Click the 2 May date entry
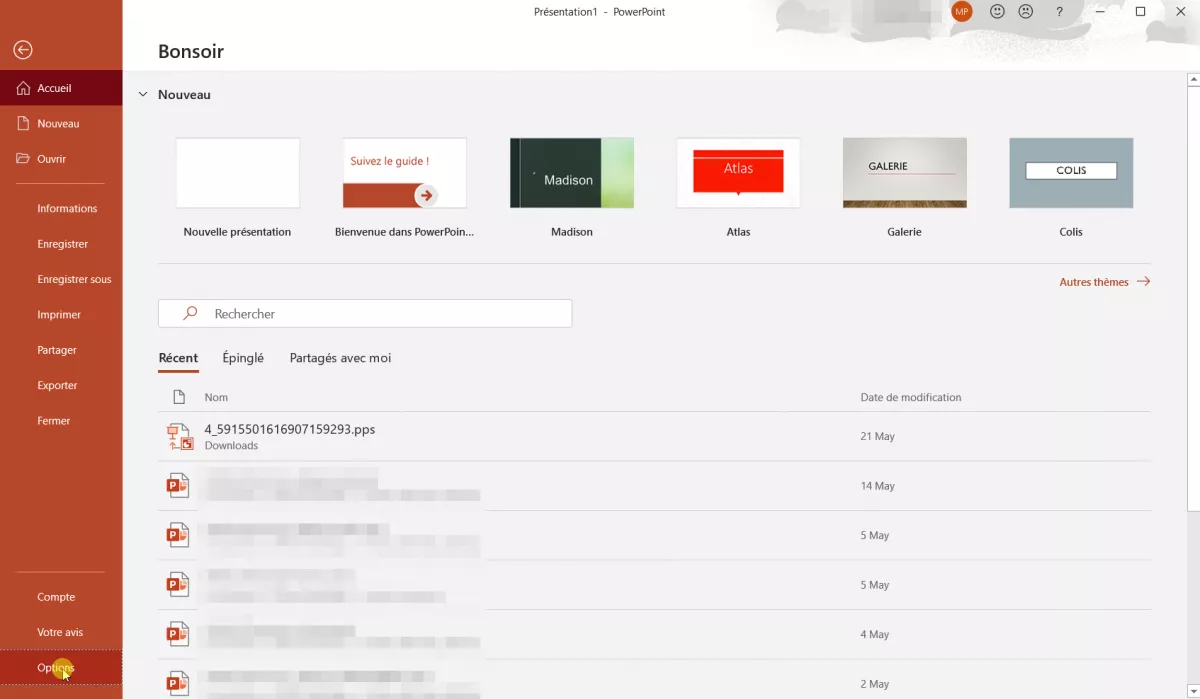Image resolution: width=1200 pixels, height=699 pixels. tap(874, 684)
